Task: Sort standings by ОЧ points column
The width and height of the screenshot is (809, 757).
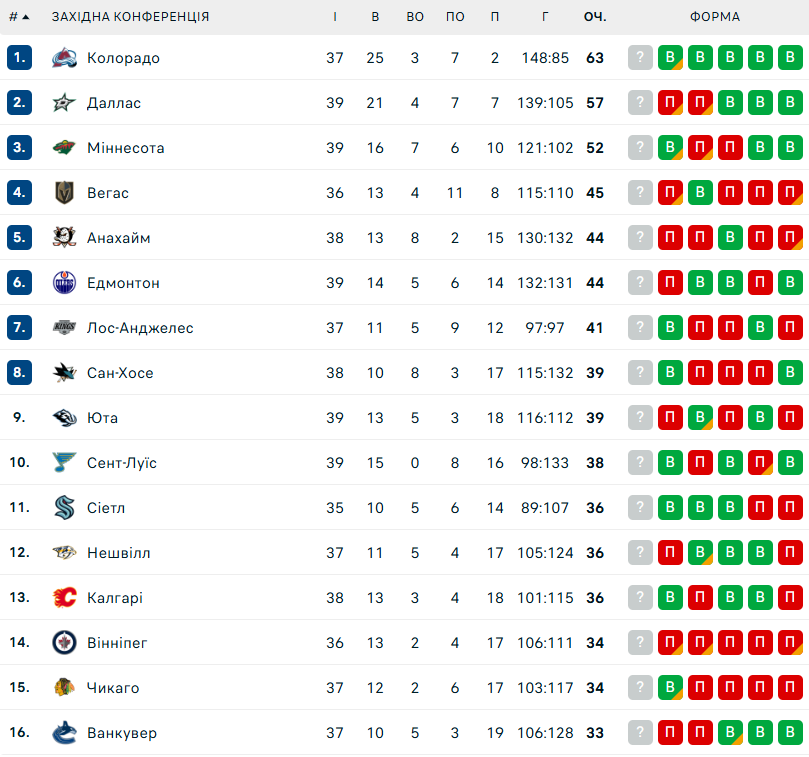Action: 595,17
